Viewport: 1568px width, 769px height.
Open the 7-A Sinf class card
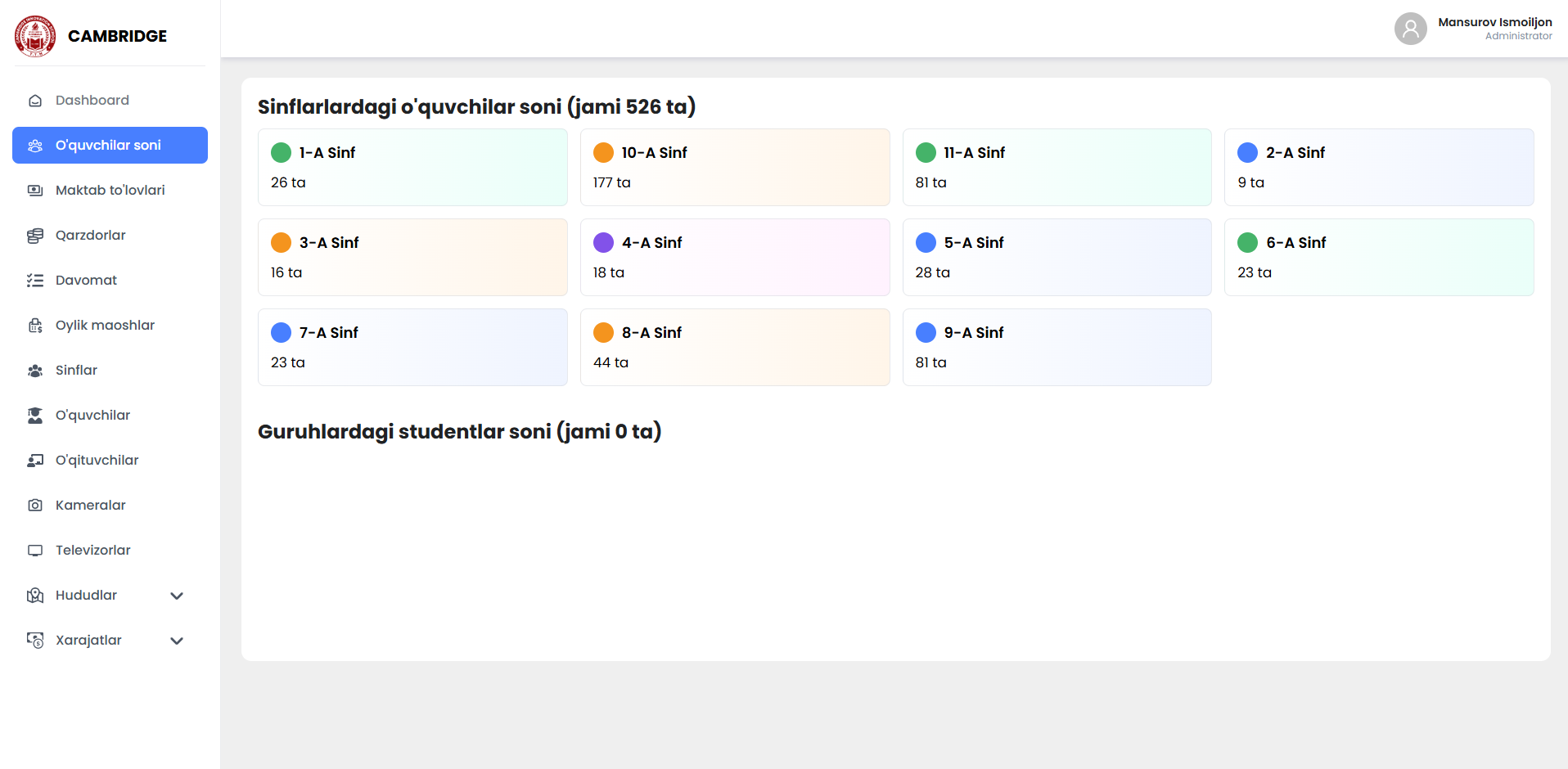click(x=412, y=347)
